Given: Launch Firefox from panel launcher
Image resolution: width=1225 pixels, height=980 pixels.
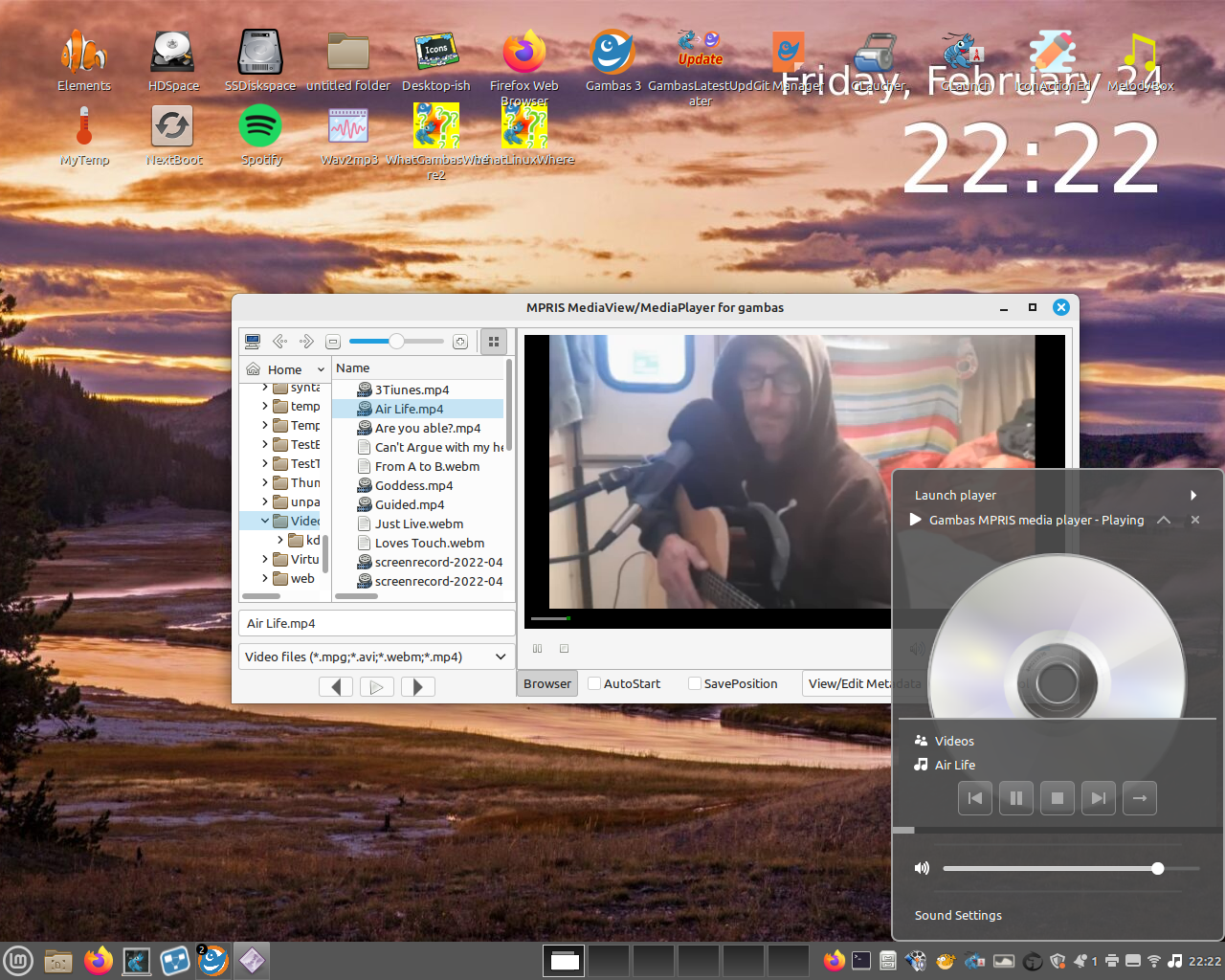Looking at the screenshot, I should tap(98, 961).
